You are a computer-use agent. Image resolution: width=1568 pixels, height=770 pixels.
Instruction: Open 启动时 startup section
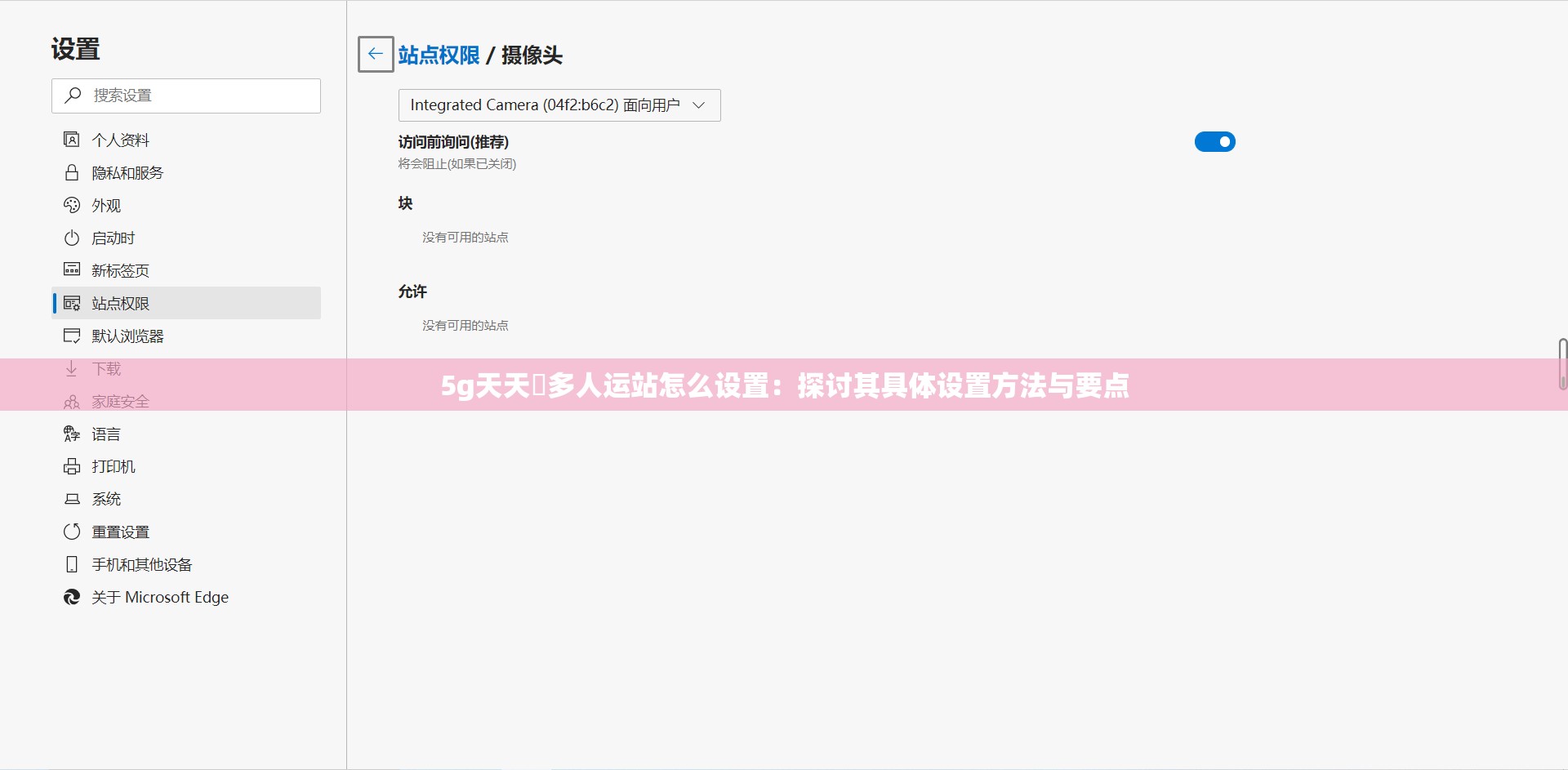[x=186, y=238]
